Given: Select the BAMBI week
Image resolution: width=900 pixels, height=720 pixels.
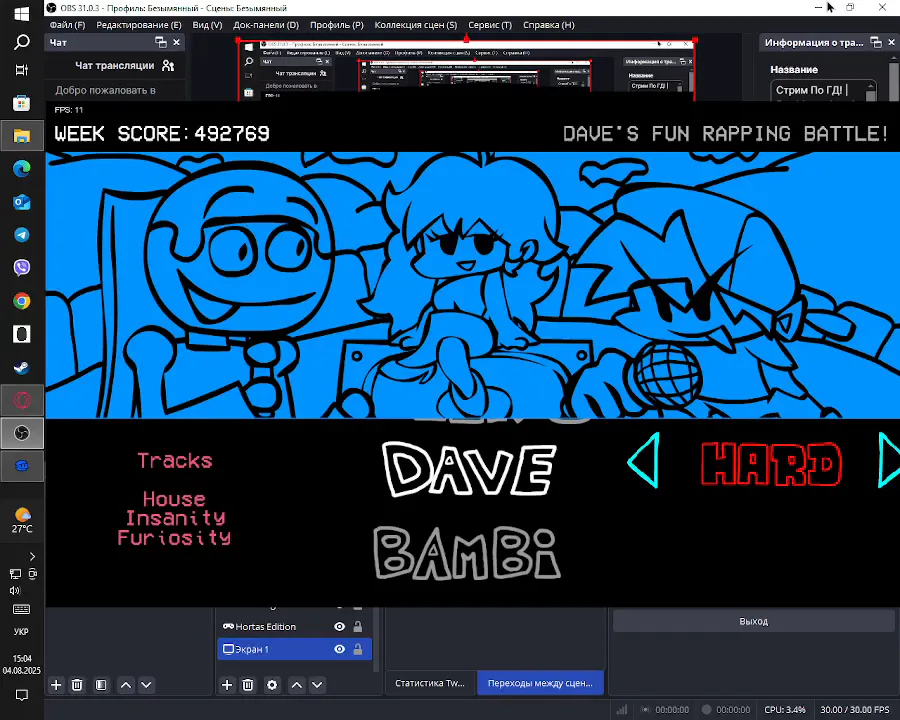Looking at the screenshot, I should (x=467, y=553).
